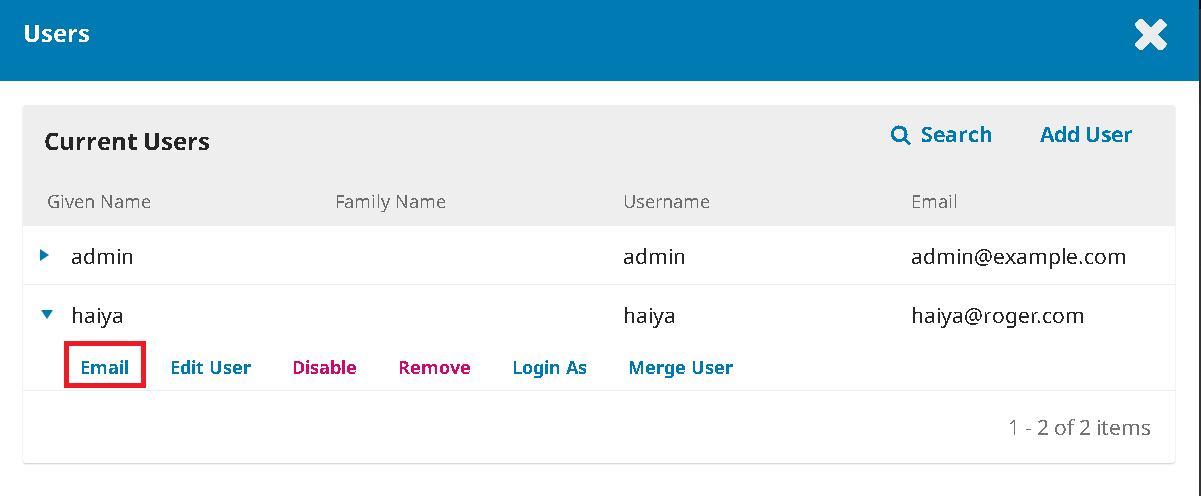Click the Given Name column header
Viewport: 1201px width, 496px height.
click(x=99, y=202)
